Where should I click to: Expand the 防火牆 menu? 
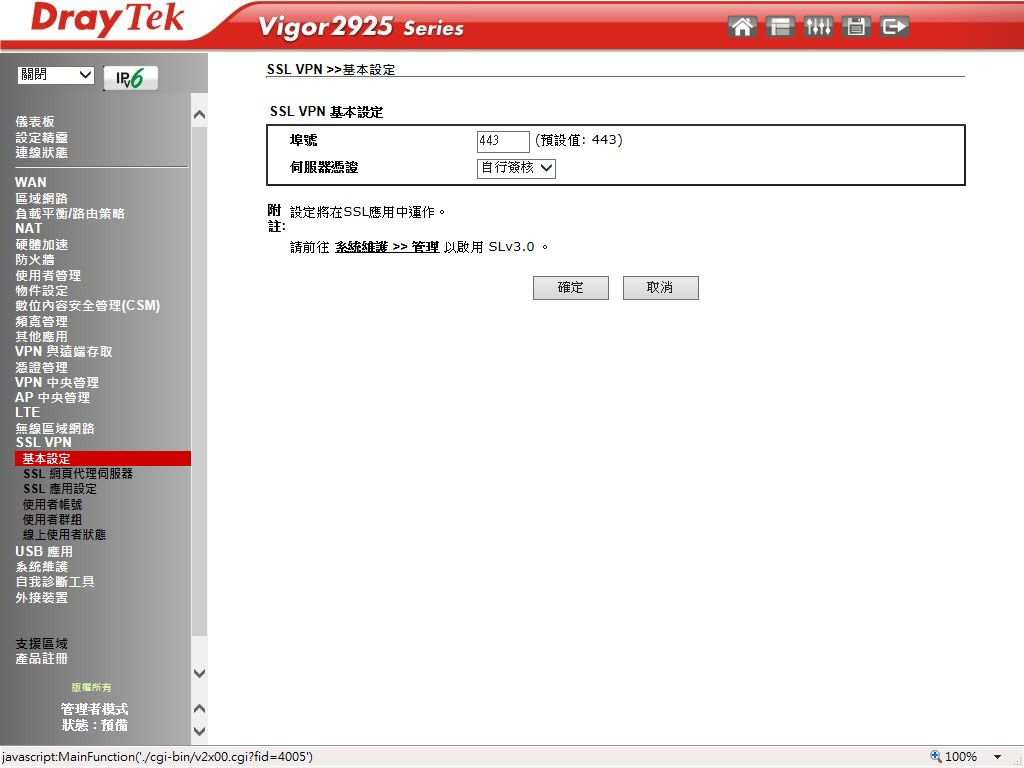click(x=35, y=259)
